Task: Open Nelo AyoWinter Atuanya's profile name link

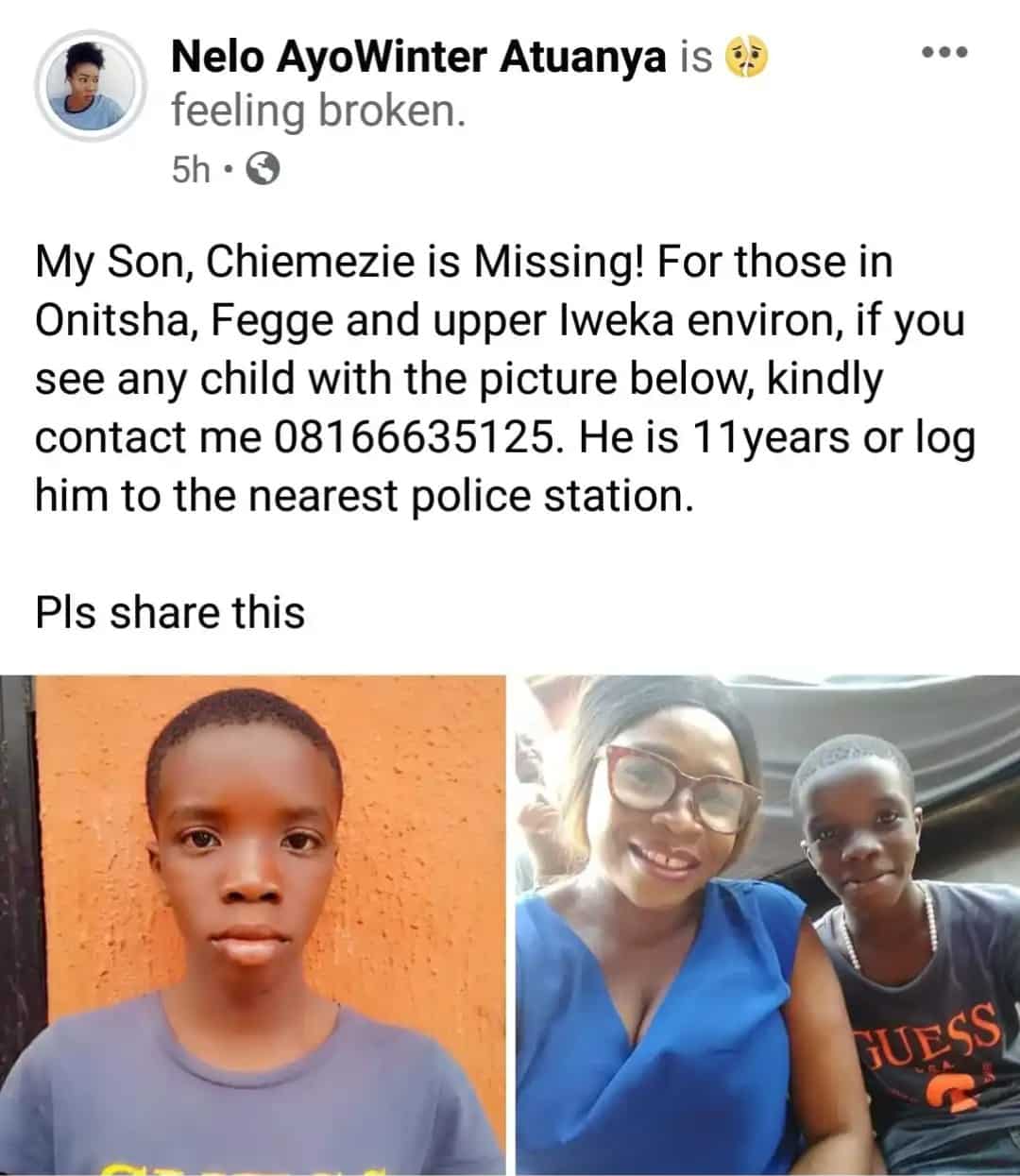Action: point(419,59)
